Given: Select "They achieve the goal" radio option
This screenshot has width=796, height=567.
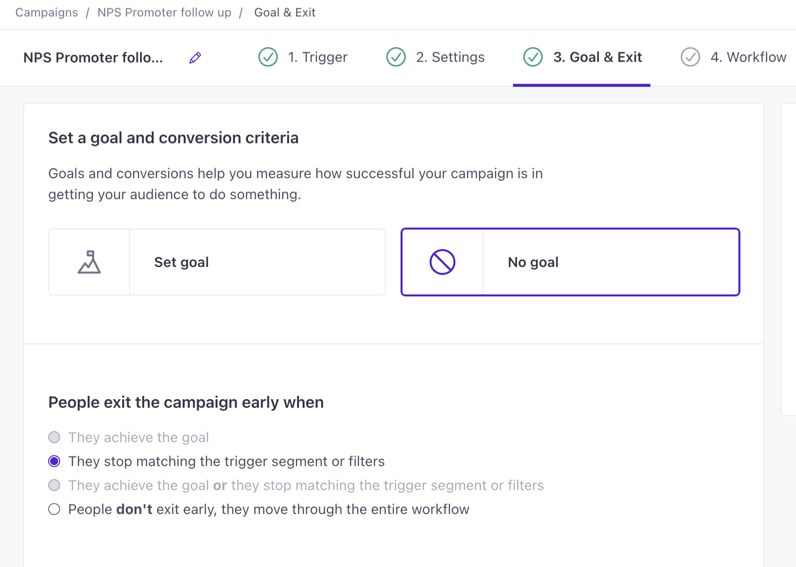Looking at the screenshot, I should click(x=54, y=437).
